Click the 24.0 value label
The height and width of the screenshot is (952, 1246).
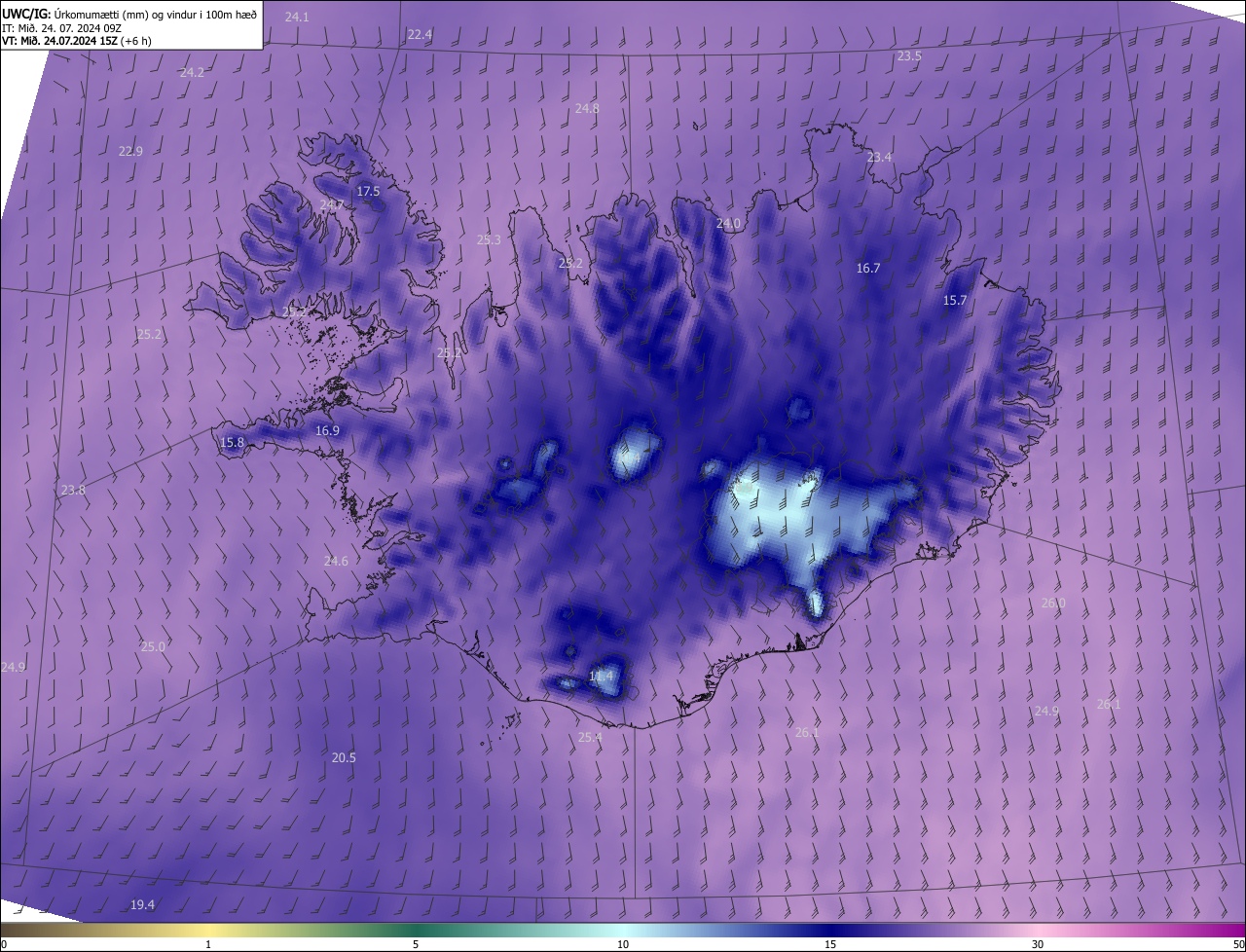click(x=728, y=223)
